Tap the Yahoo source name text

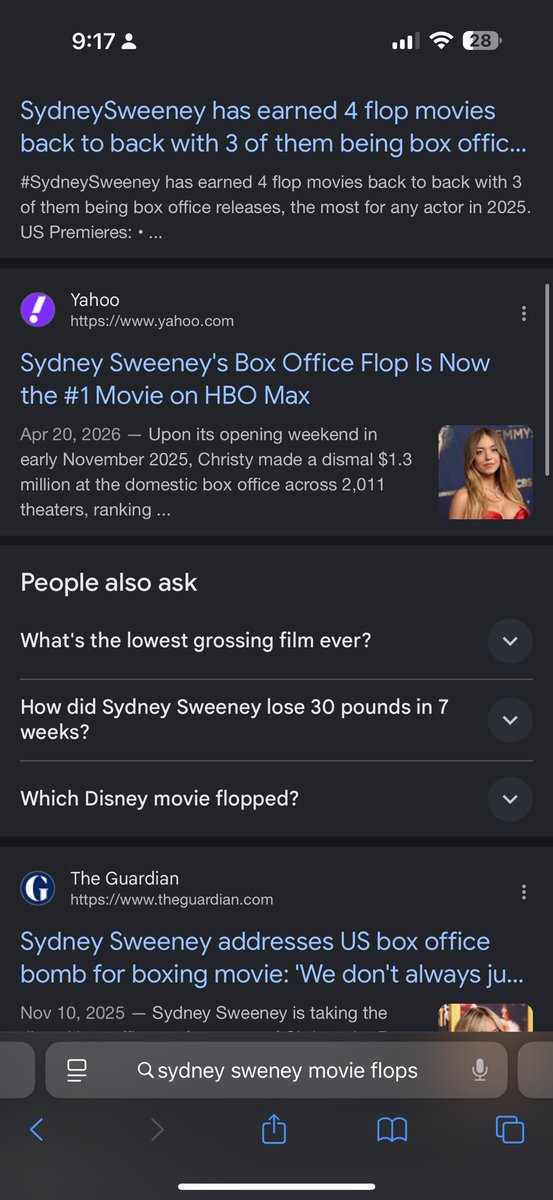coord(95,300)
